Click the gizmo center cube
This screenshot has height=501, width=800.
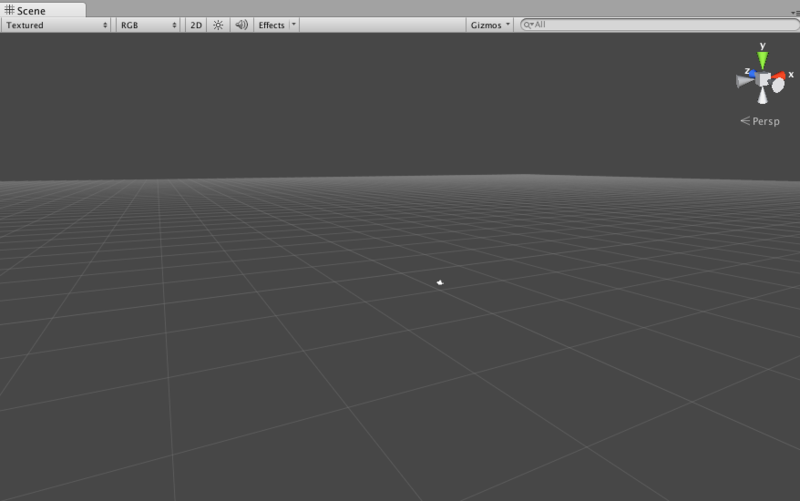(763, 80)
